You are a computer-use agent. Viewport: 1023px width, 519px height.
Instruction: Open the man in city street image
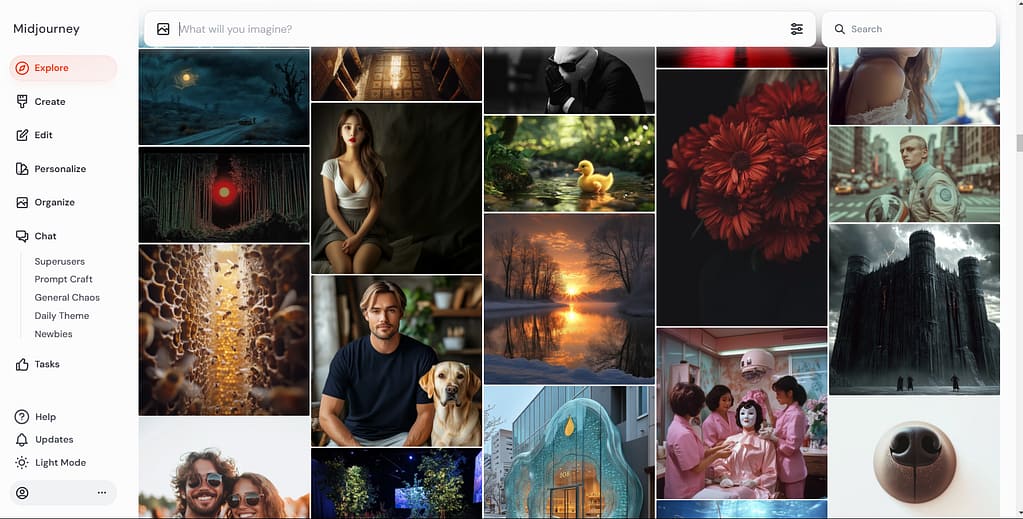(x=914, y=174)
